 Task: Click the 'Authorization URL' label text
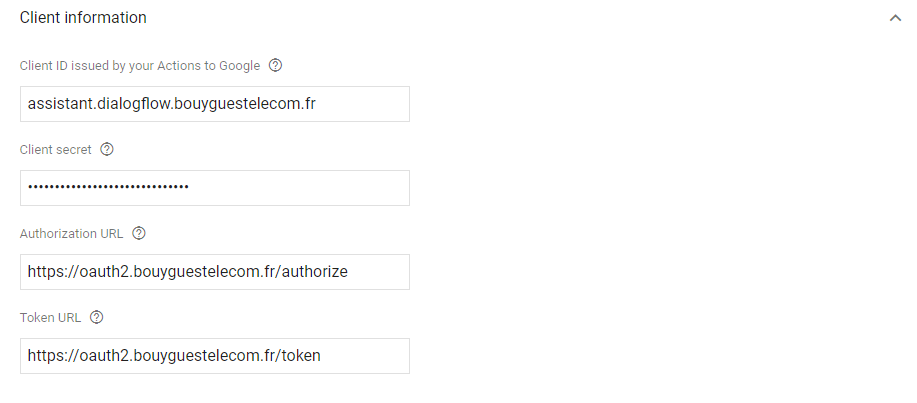coord(72,234)
